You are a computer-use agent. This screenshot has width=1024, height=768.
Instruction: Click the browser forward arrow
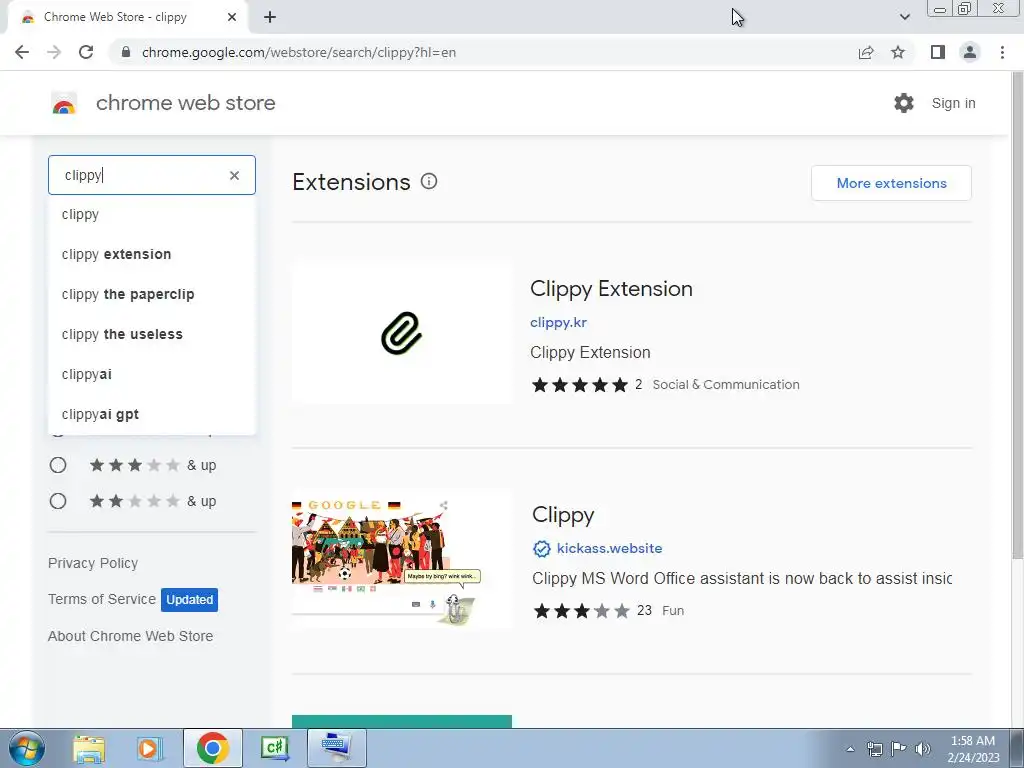(x=54, y=52)
